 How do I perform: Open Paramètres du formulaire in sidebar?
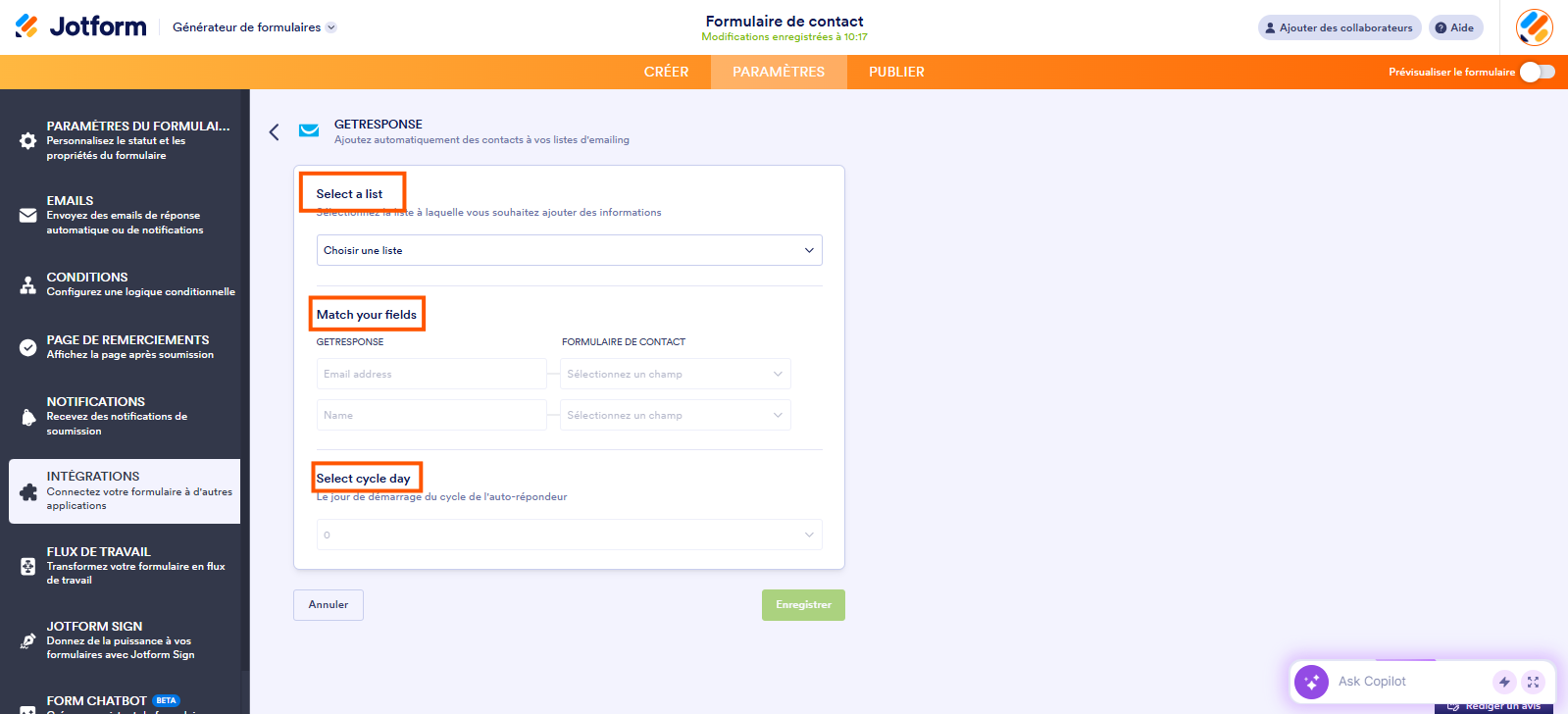point(125,140)
